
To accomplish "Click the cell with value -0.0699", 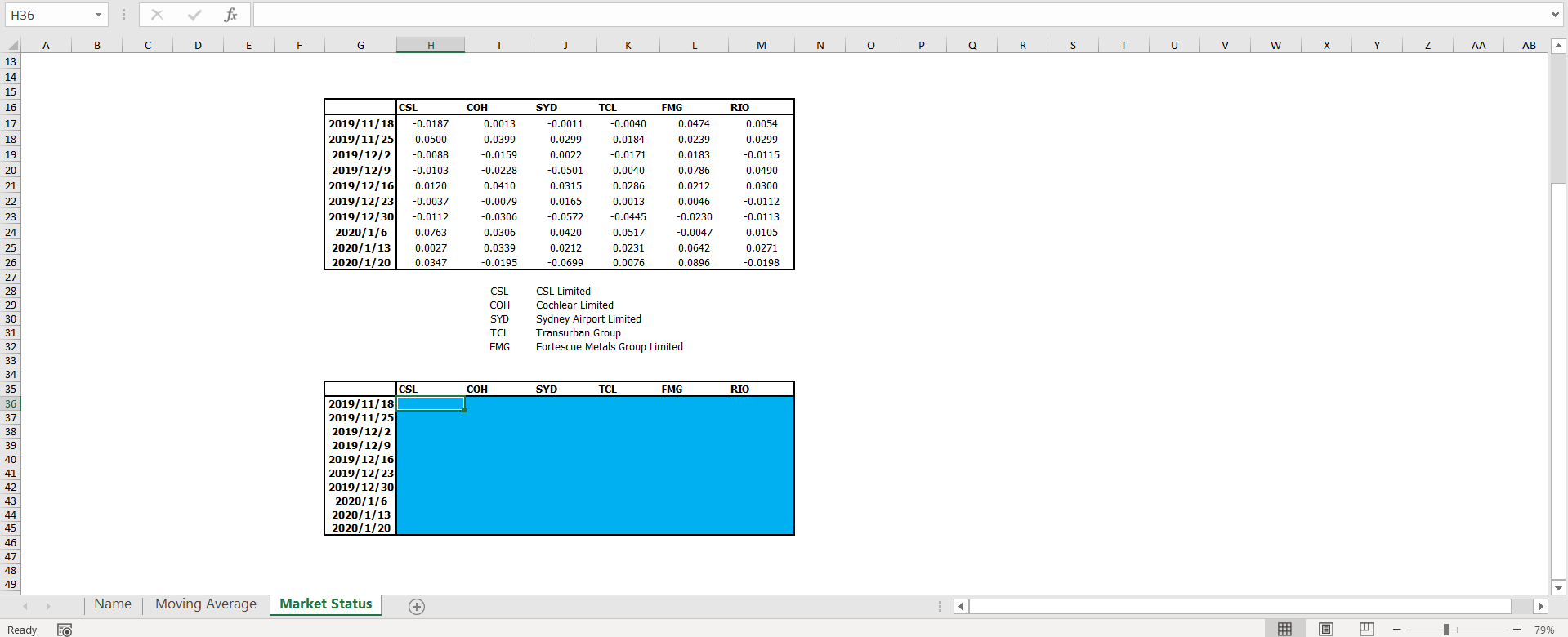I will tap(565, 263).
